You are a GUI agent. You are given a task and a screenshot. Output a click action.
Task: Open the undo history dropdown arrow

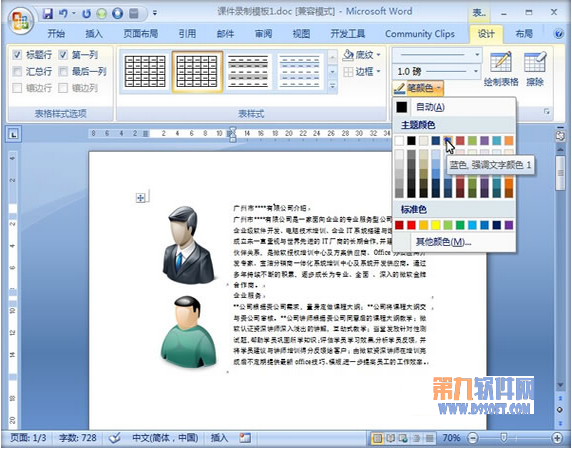(74, 13)
